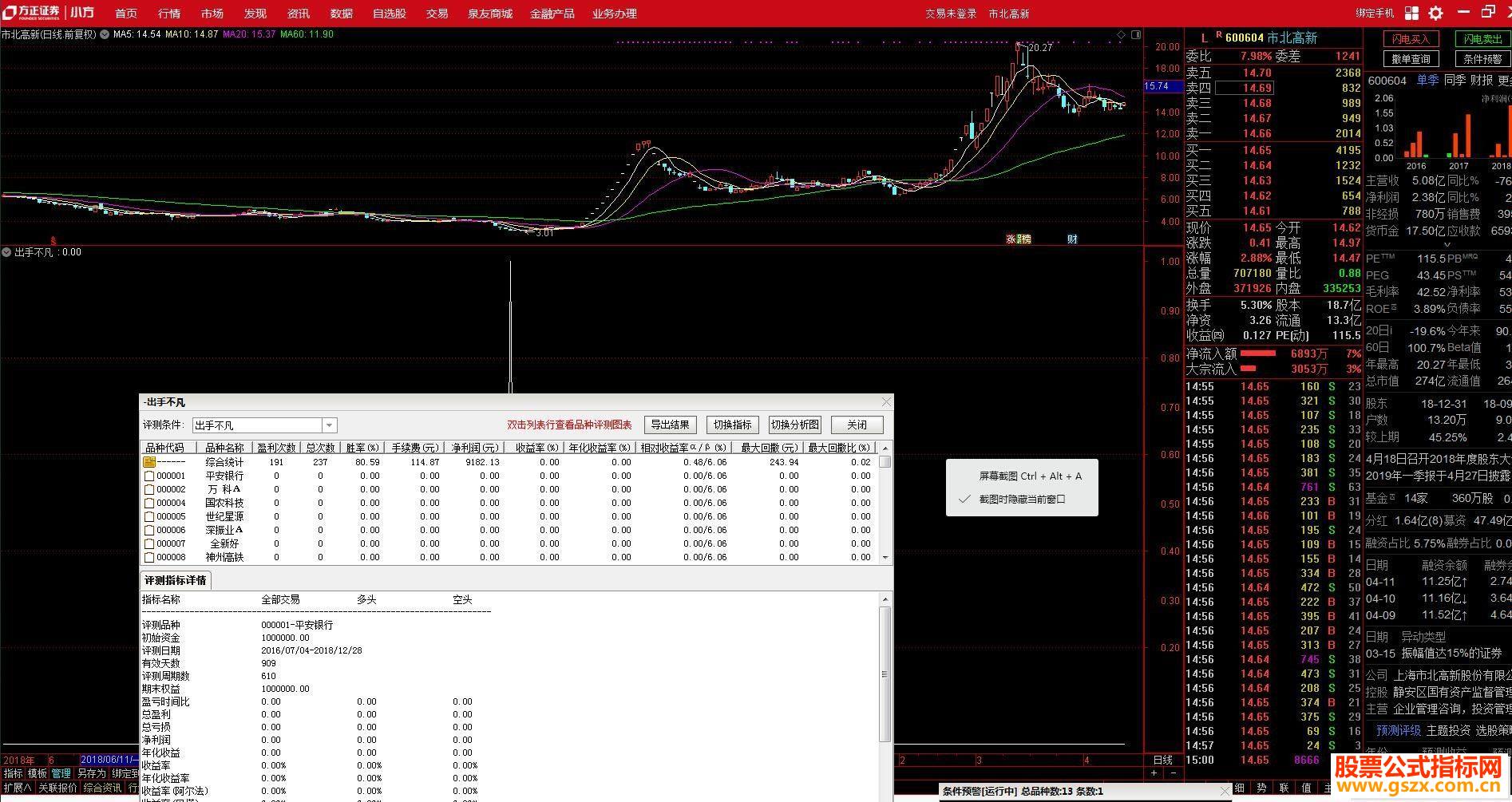Tick checkbox for 000007 全新好

149,544
